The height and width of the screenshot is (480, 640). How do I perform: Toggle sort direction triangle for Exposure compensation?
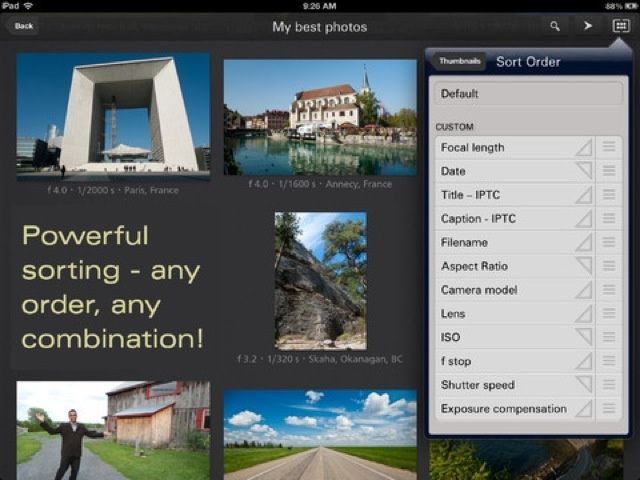(x=584, y=409)
